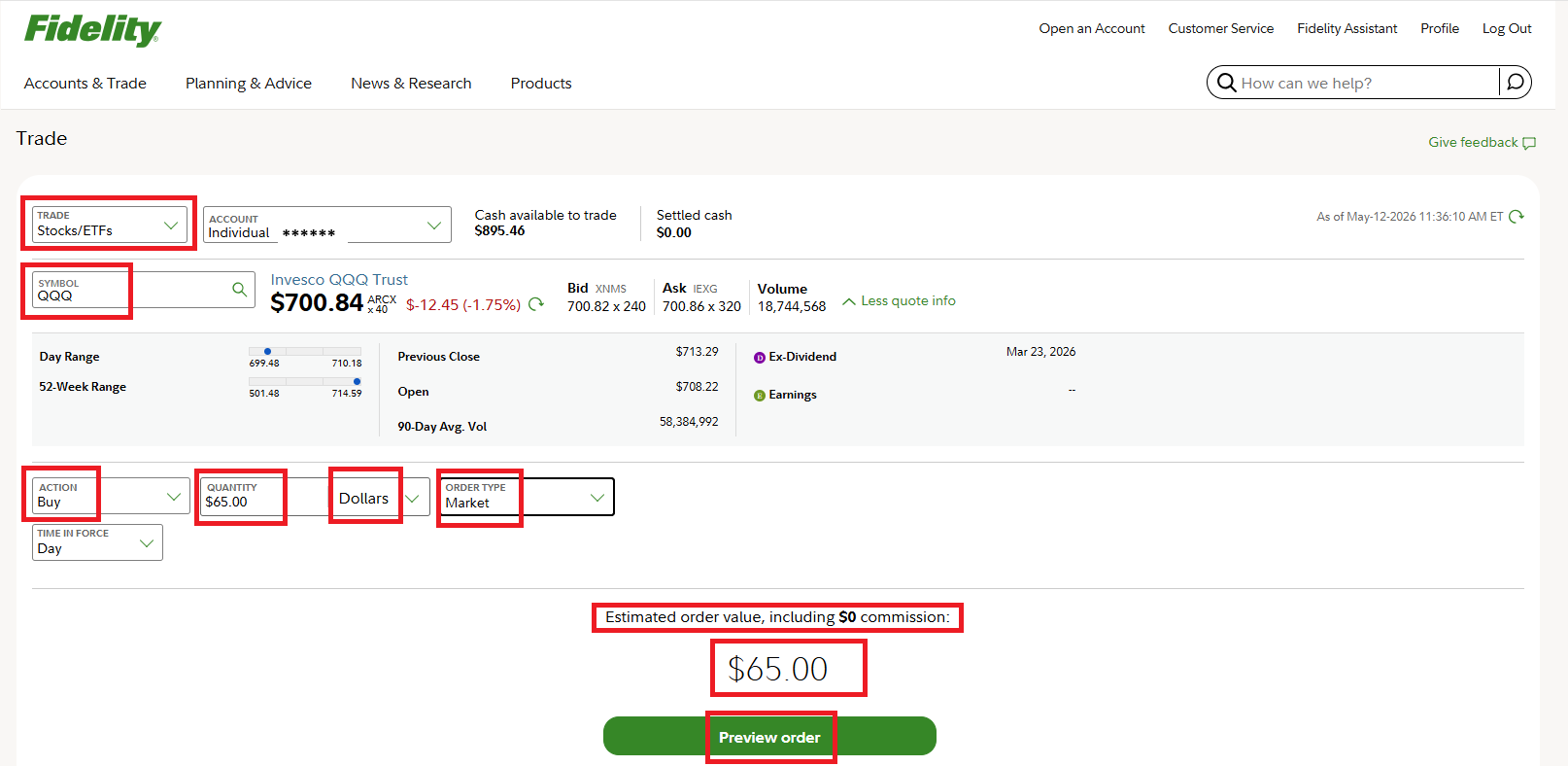Open the Action Buy dropdown
Viewport: 1568px width, 766px height.
point(111,496)
